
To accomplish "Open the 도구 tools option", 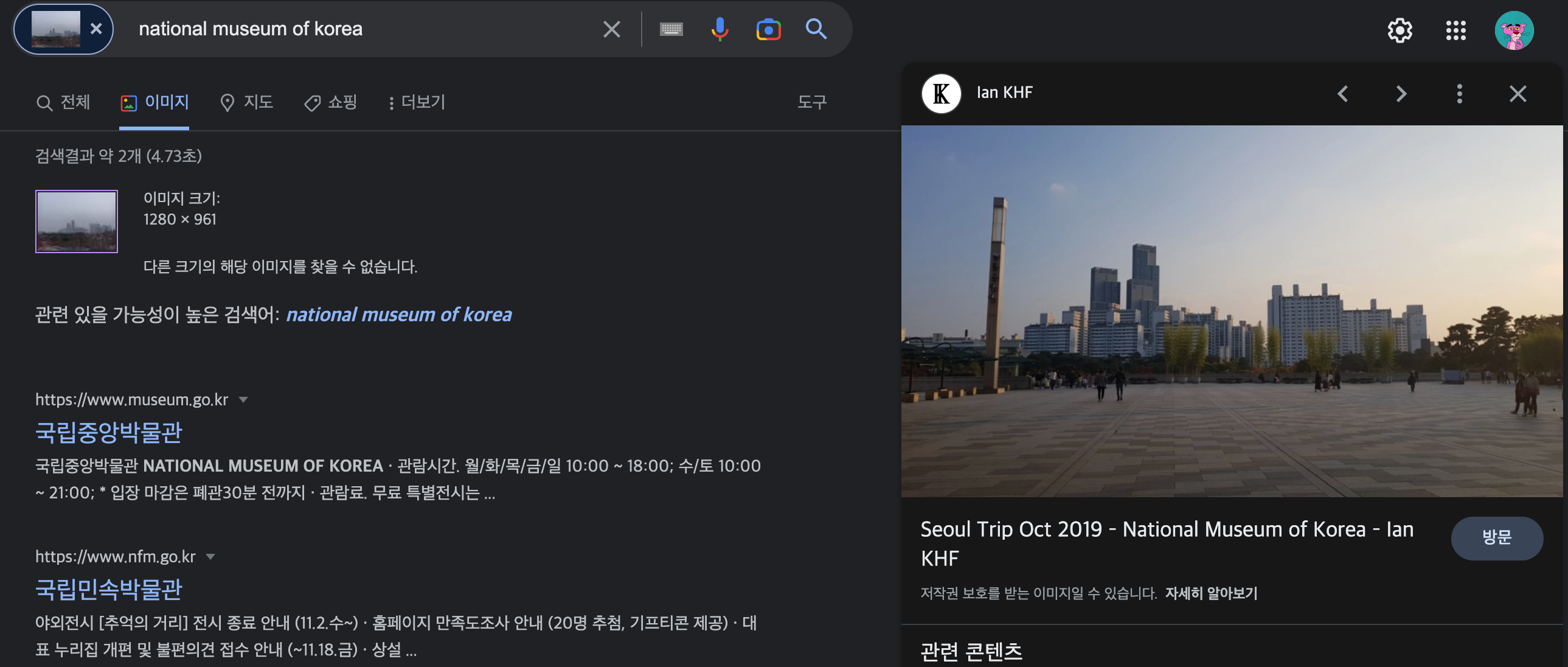I will point(811,102).
